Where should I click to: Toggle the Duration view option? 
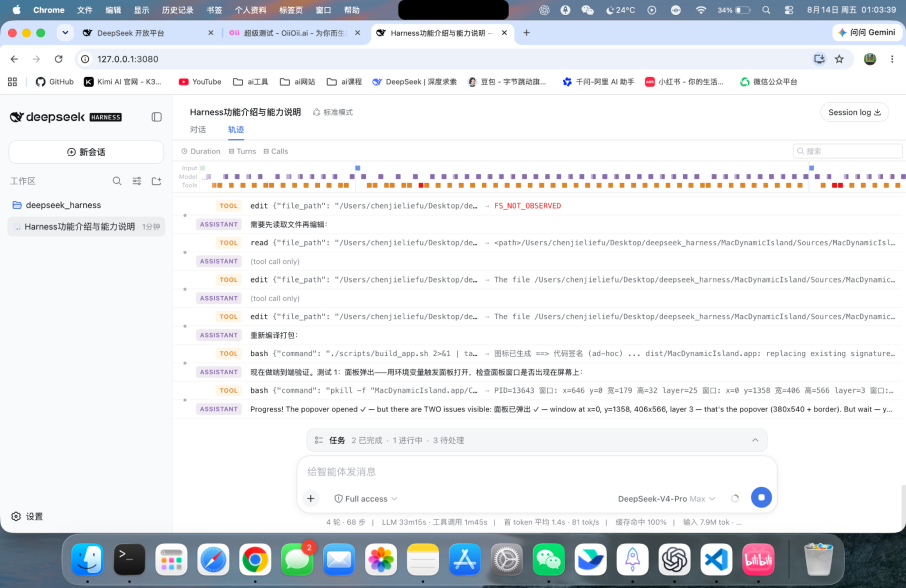[200, 151]
